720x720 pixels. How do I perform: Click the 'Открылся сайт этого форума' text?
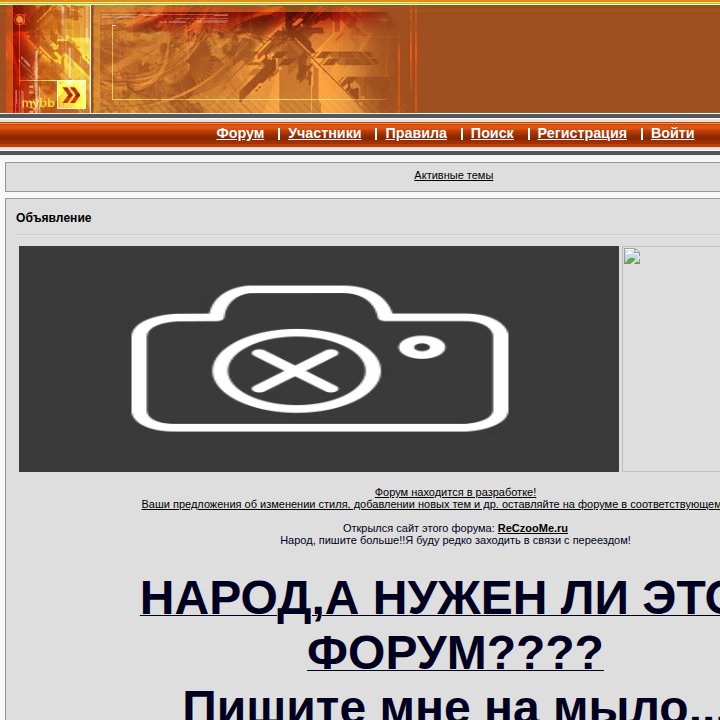click(x=419, y=528)
